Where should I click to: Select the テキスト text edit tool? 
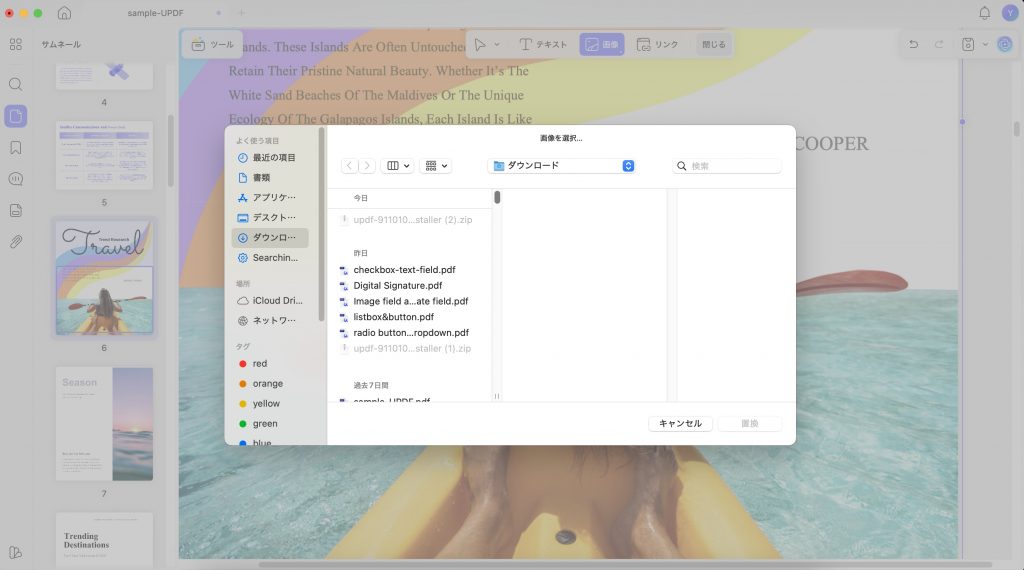tap(543, 44)
